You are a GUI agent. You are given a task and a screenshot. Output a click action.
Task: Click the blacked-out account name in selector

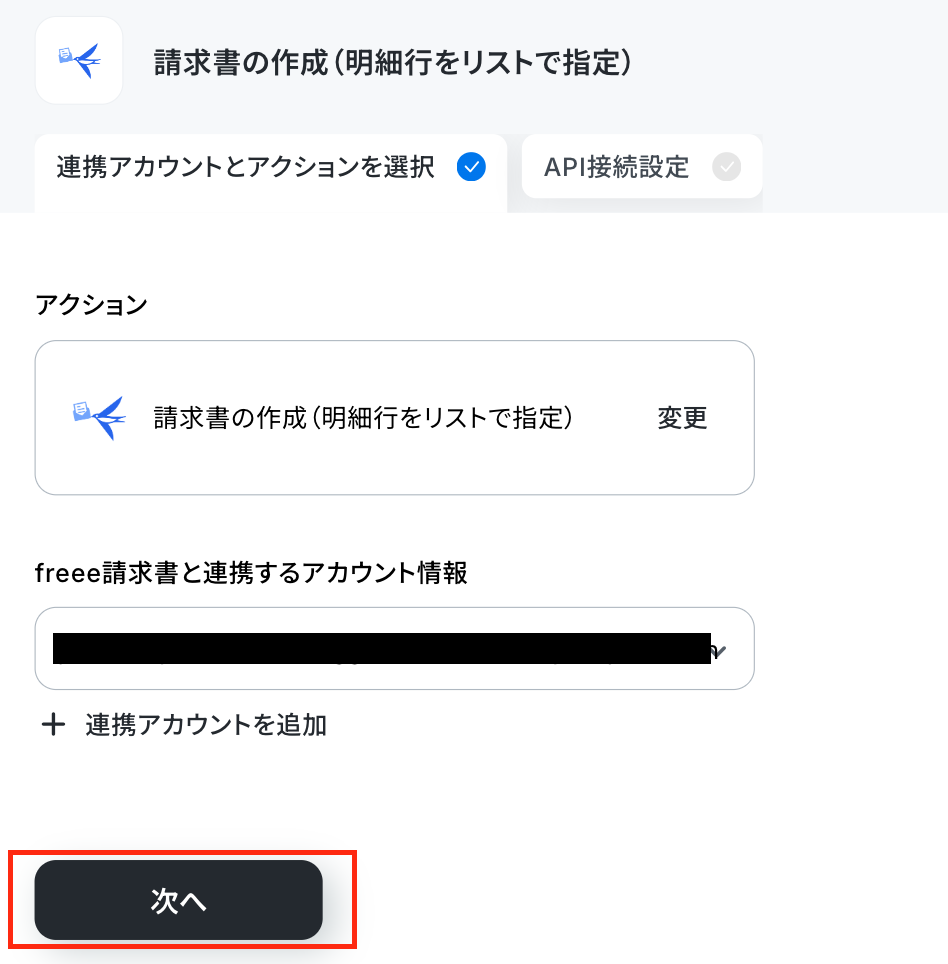click(382, 649)
